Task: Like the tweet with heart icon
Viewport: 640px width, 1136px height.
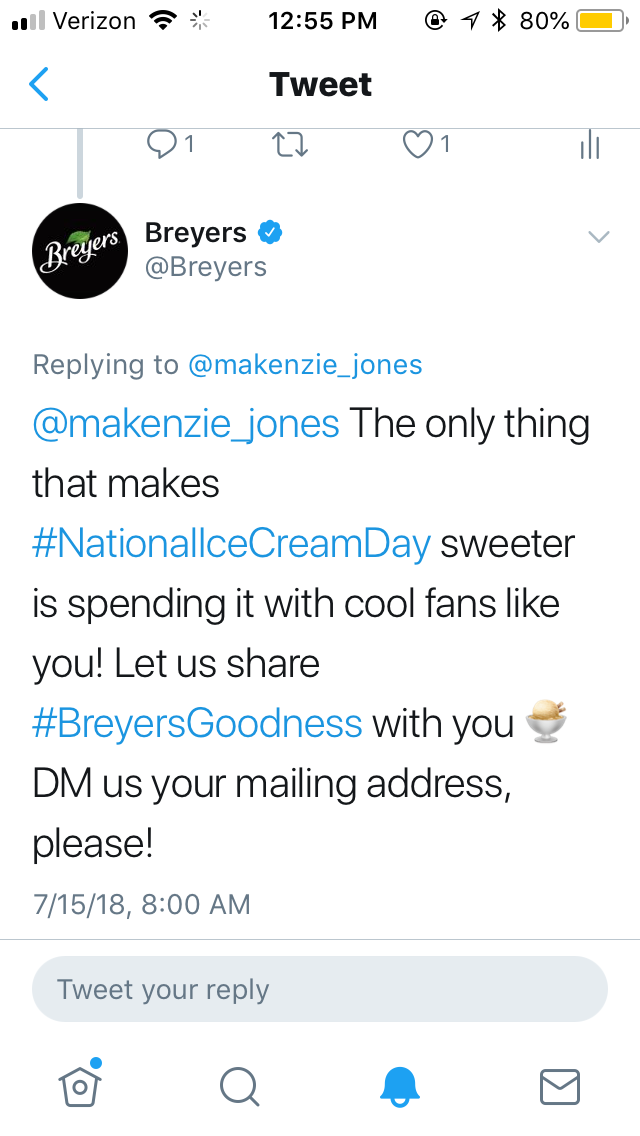Action: (x=416, y=146)
